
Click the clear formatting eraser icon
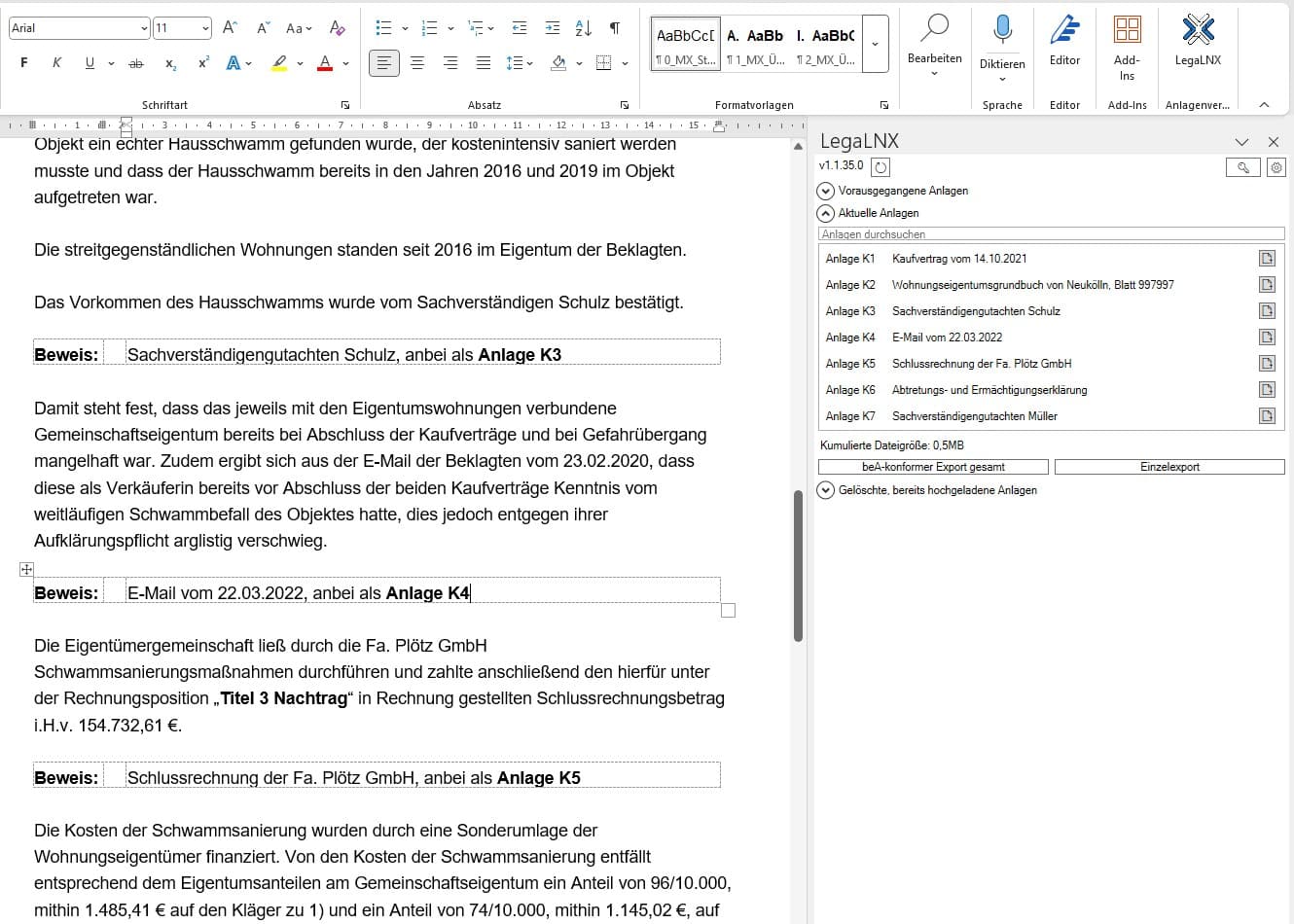tap(337, 28)
